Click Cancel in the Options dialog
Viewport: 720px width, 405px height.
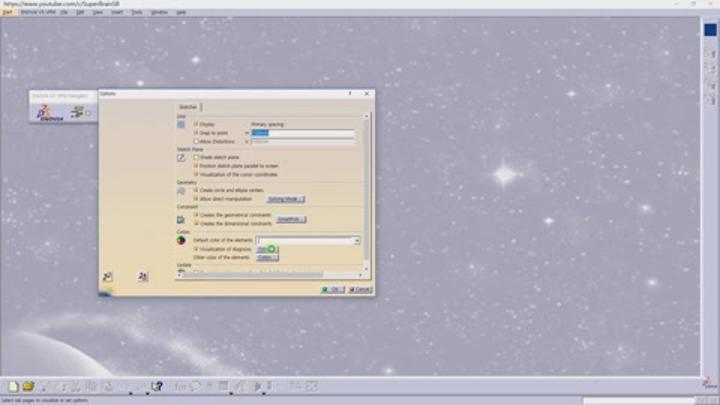click(x=360, y=290)
